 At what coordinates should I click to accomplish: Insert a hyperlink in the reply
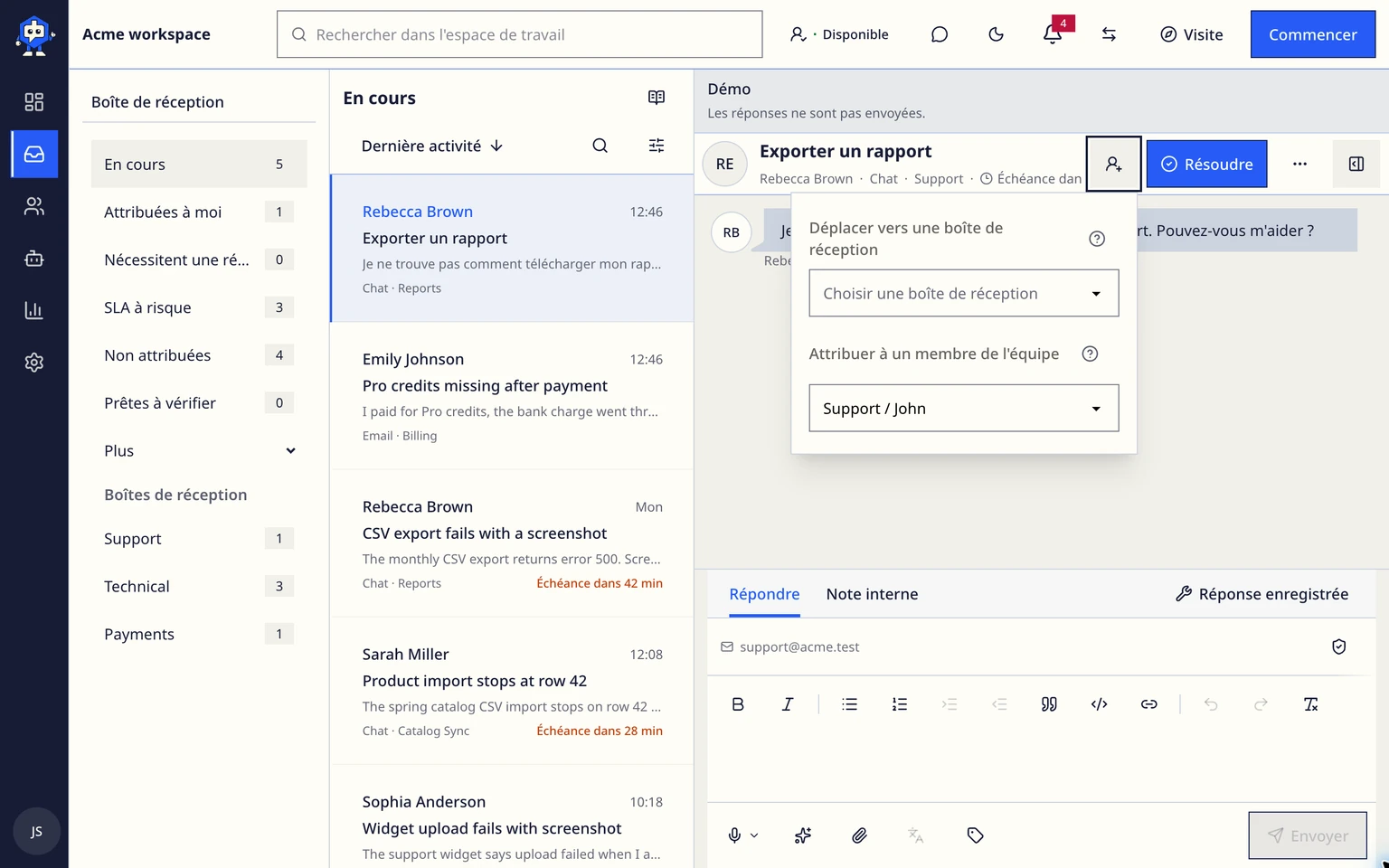tap(1148, 704)
